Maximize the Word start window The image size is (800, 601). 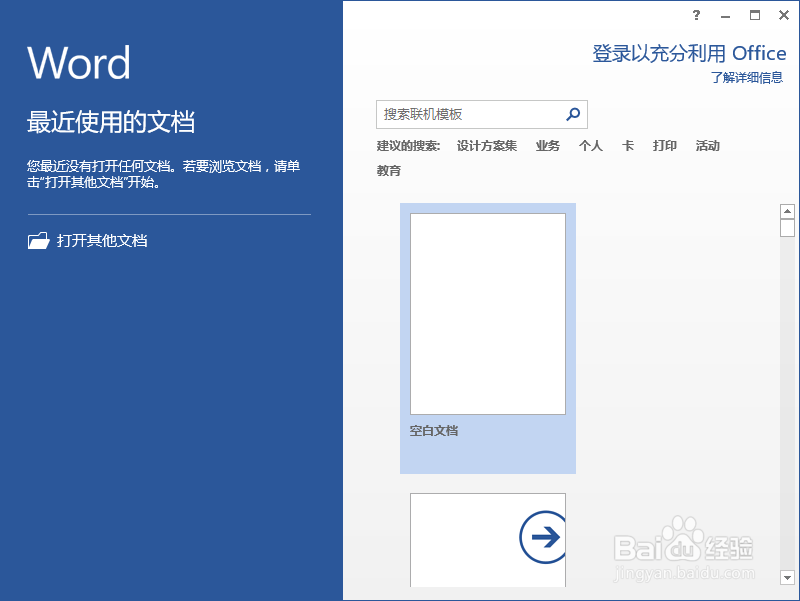point(755,15)
